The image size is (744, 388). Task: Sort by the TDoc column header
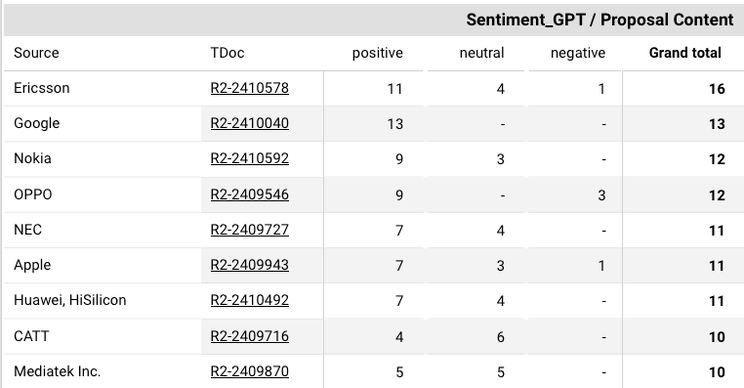(227, 53)
